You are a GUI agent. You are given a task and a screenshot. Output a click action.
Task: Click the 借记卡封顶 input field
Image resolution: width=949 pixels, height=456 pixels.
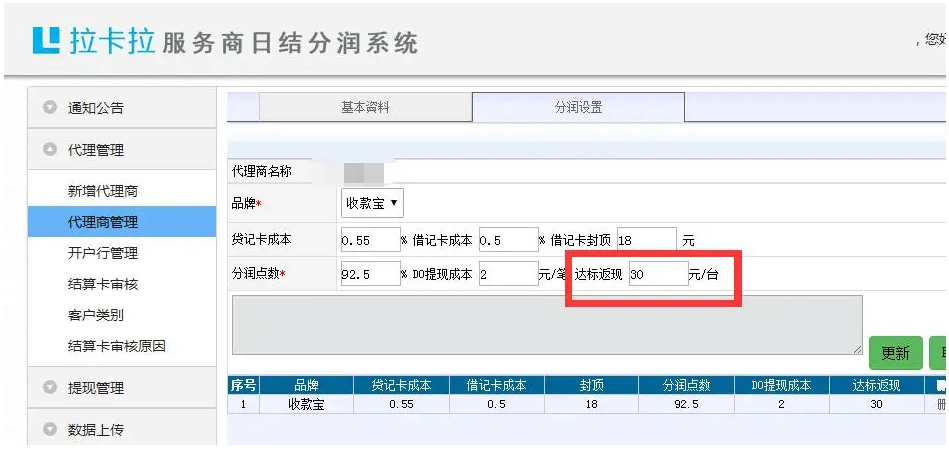pos(646,240)
